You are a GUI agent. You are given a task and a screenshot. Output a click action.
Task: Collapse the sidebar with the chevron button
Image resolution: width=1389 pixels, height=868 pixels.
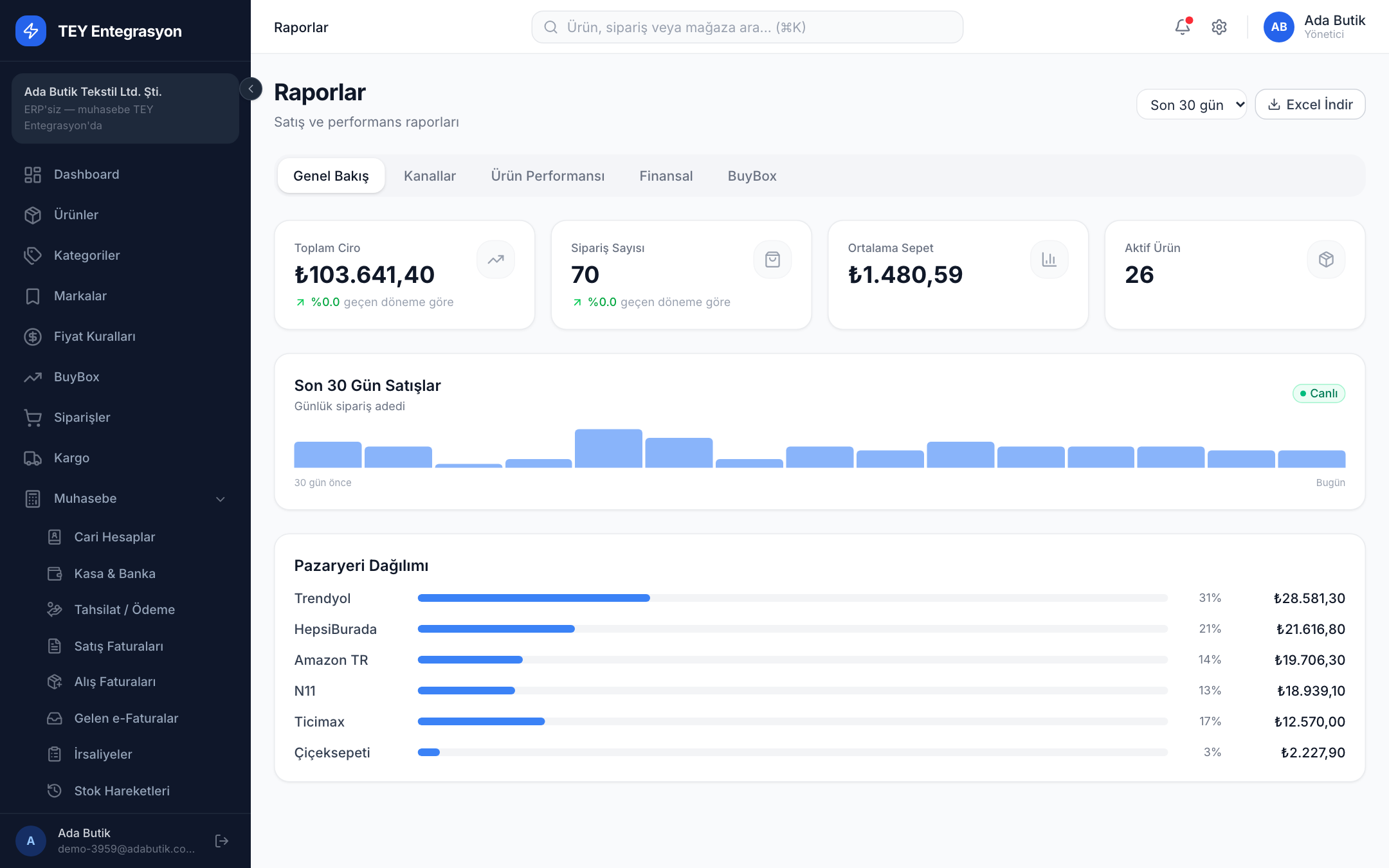click(x=251, y=89)
